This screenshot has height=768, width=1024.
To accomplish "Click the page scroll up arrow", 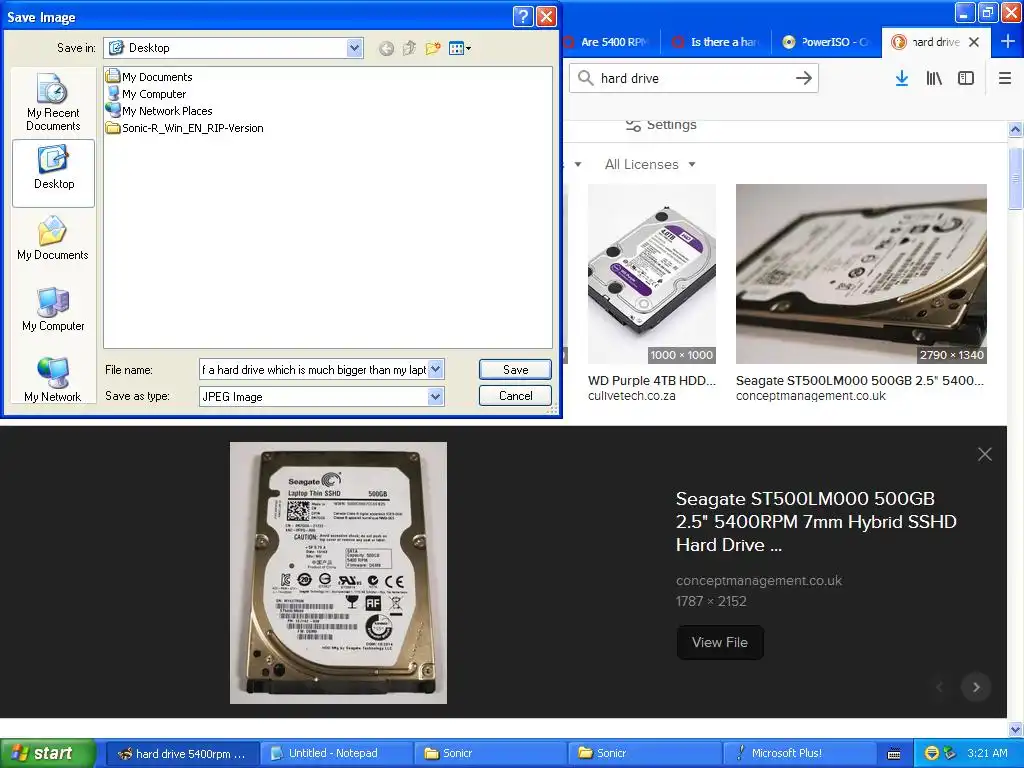I will pyautogui.click(x=1016, y=129).
